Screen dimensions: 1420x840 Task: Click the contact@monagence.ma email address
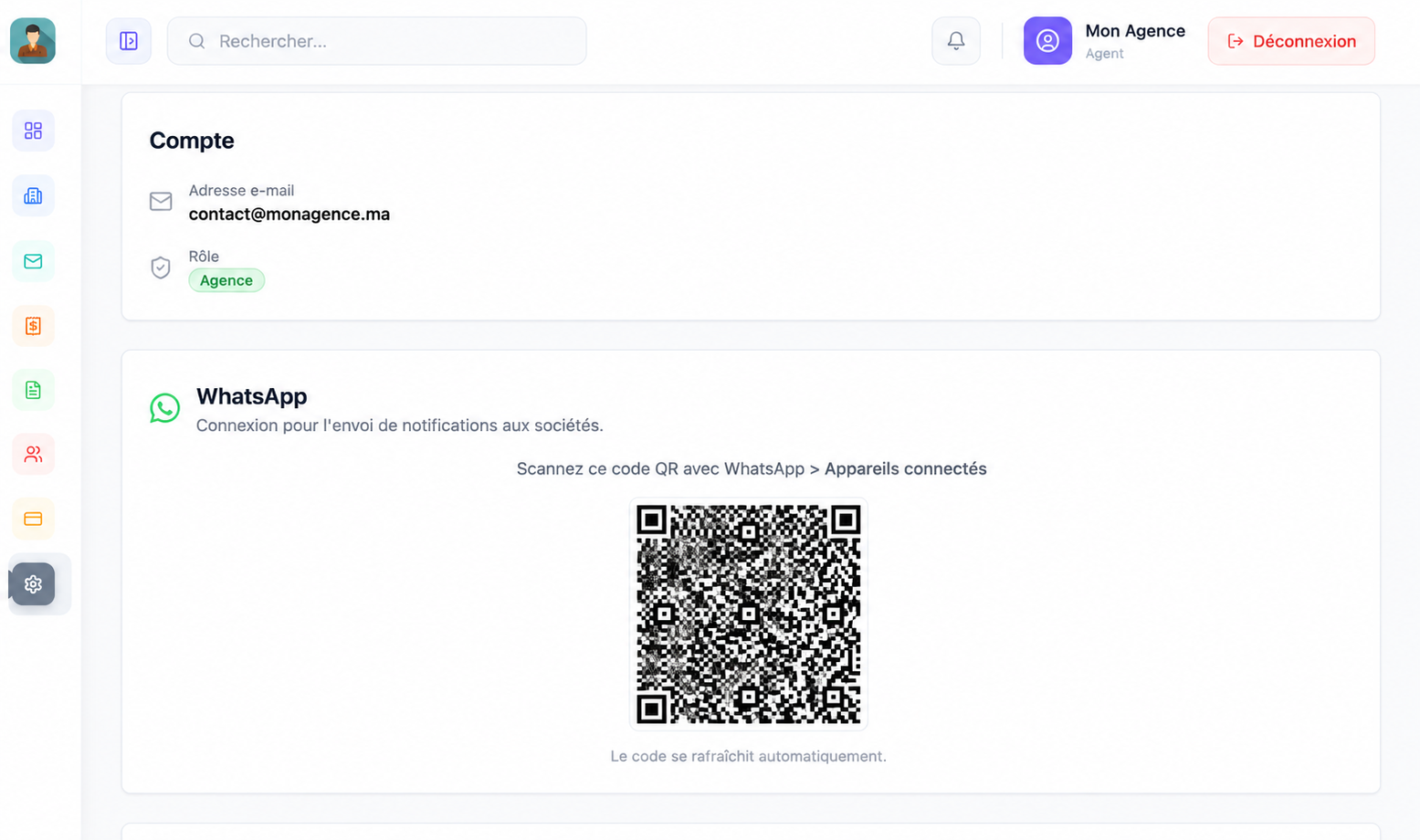pyautogui.click(x=289, y=215)
